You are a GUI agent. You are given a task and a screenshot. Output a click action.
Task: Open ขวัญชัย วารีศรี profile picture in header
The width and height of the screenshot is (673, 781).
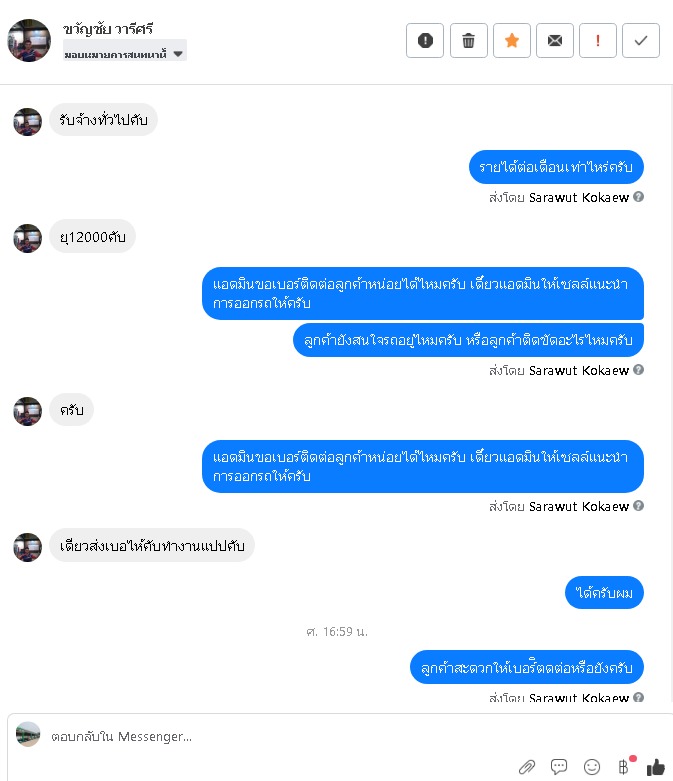tap(29, 40)
